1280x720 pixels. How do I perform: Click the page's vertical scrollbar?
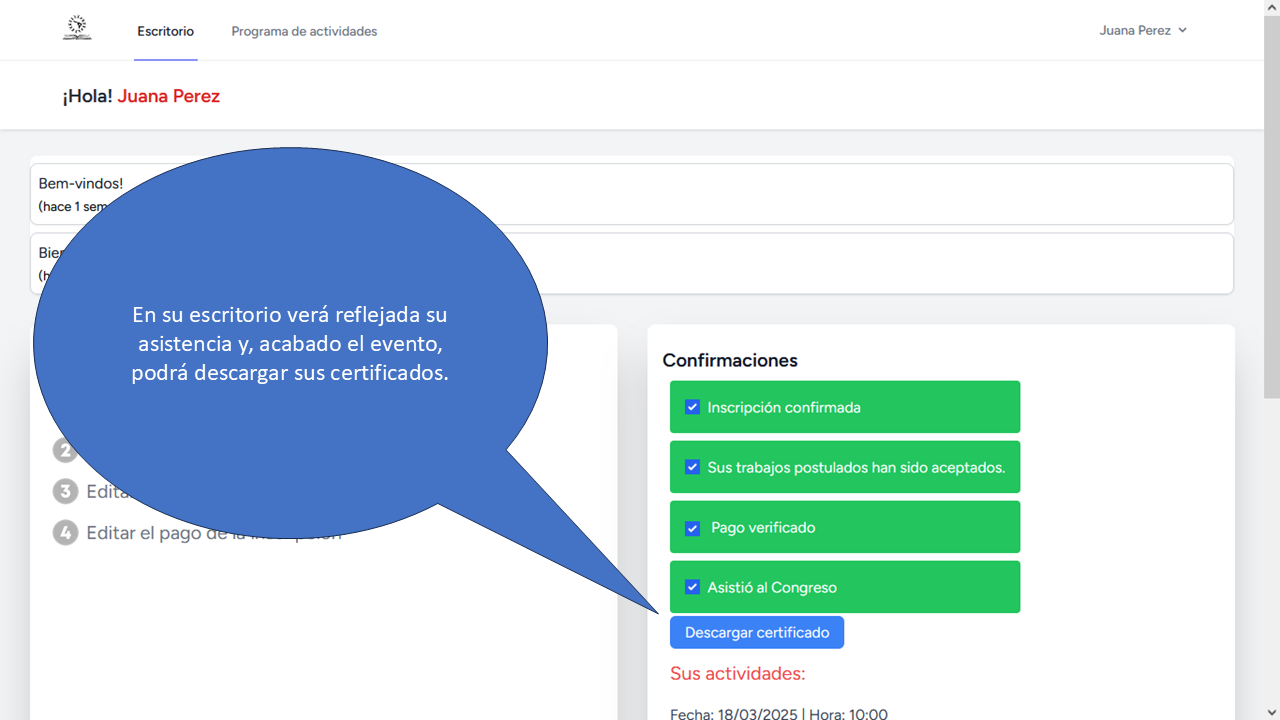click(1271, 200)
